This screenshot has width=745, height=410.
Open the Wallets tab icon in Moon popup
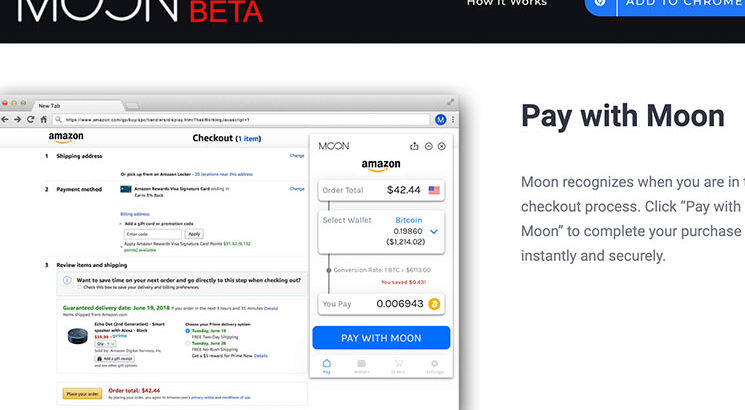[361, 366]
